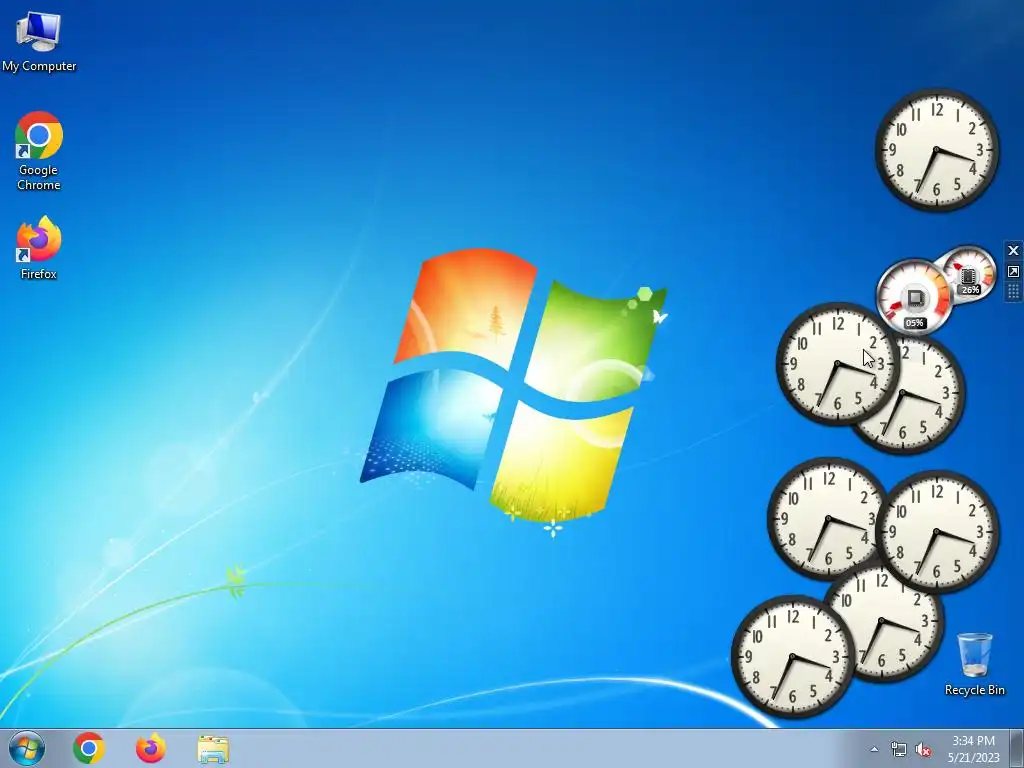The width and height of the screenshot is (1024, 768).
Task: Select the clock gadget under the mouse cursor
Action: tap(837, 364)
